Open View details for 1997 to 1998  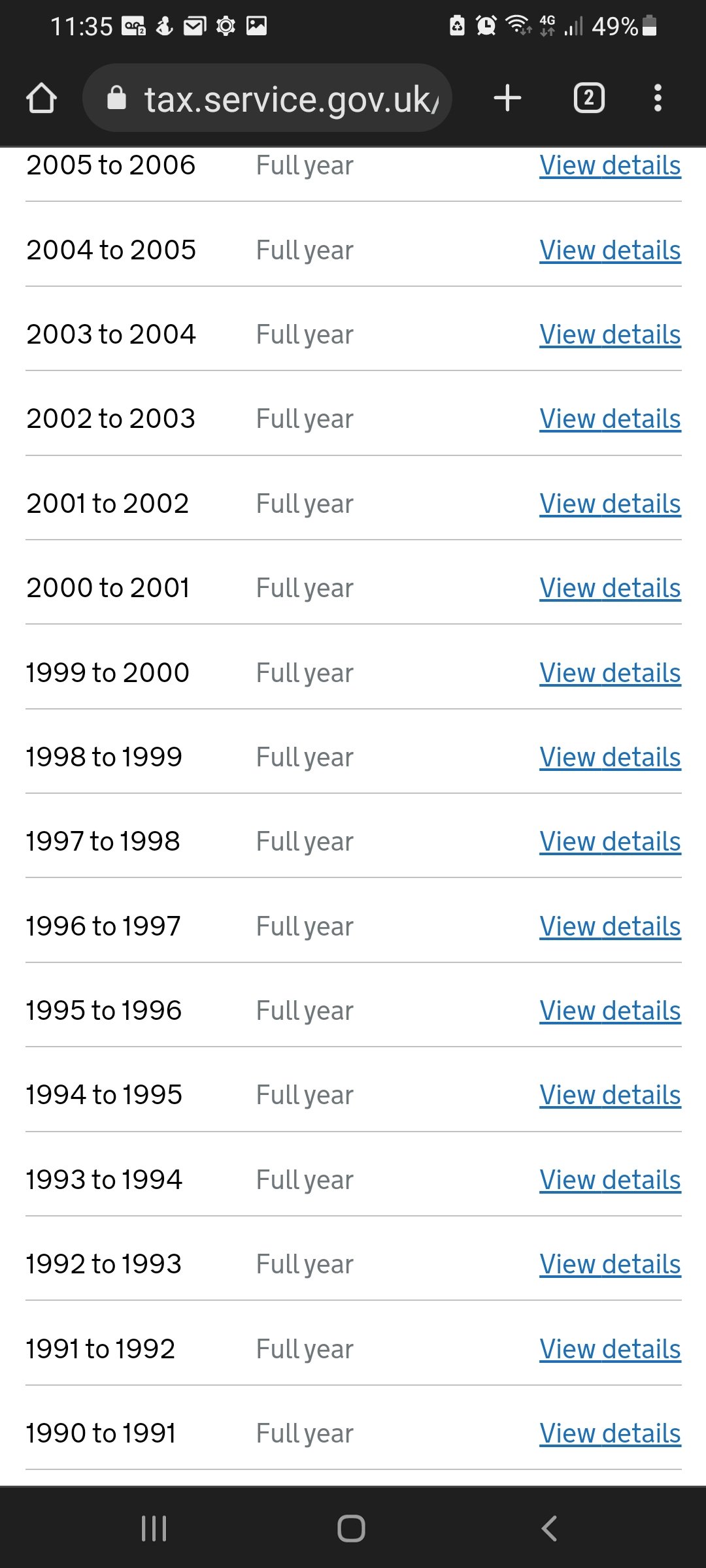click(x=610, y=842)
